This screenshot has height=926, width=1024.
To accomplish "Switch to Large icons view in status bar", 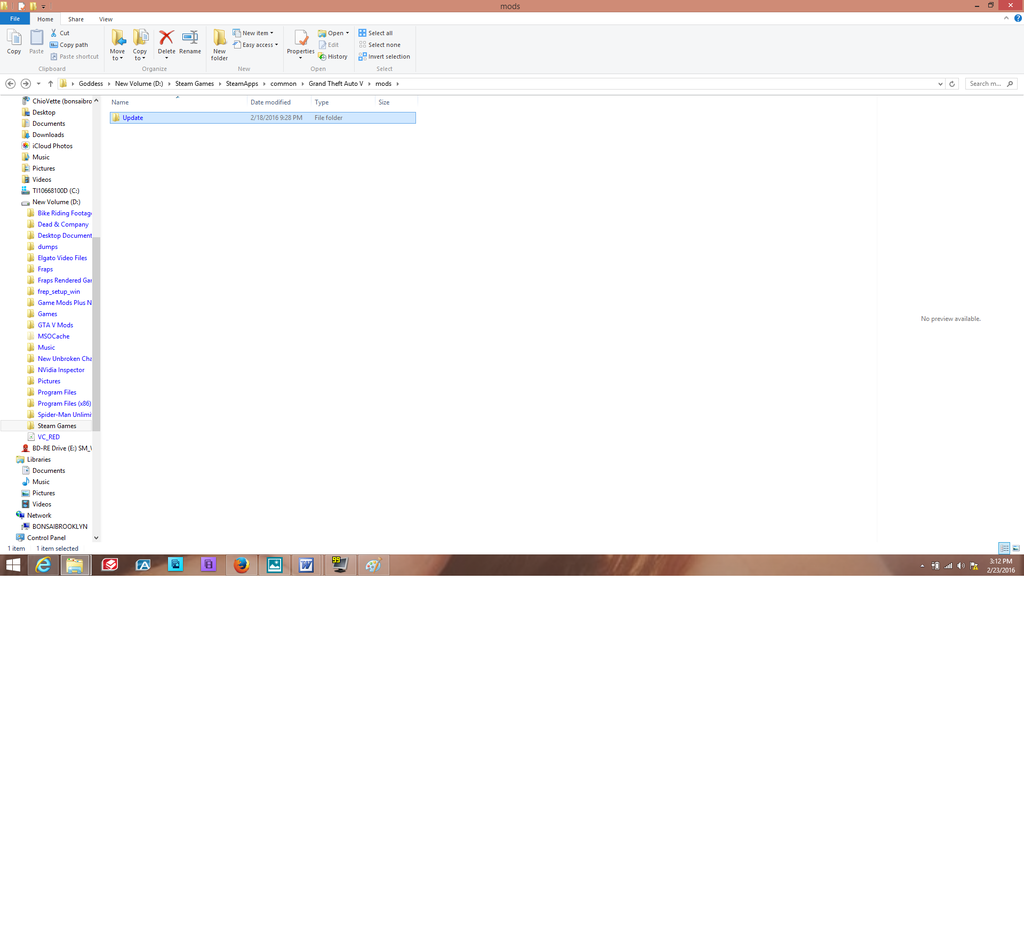I will coord(1016,548).
